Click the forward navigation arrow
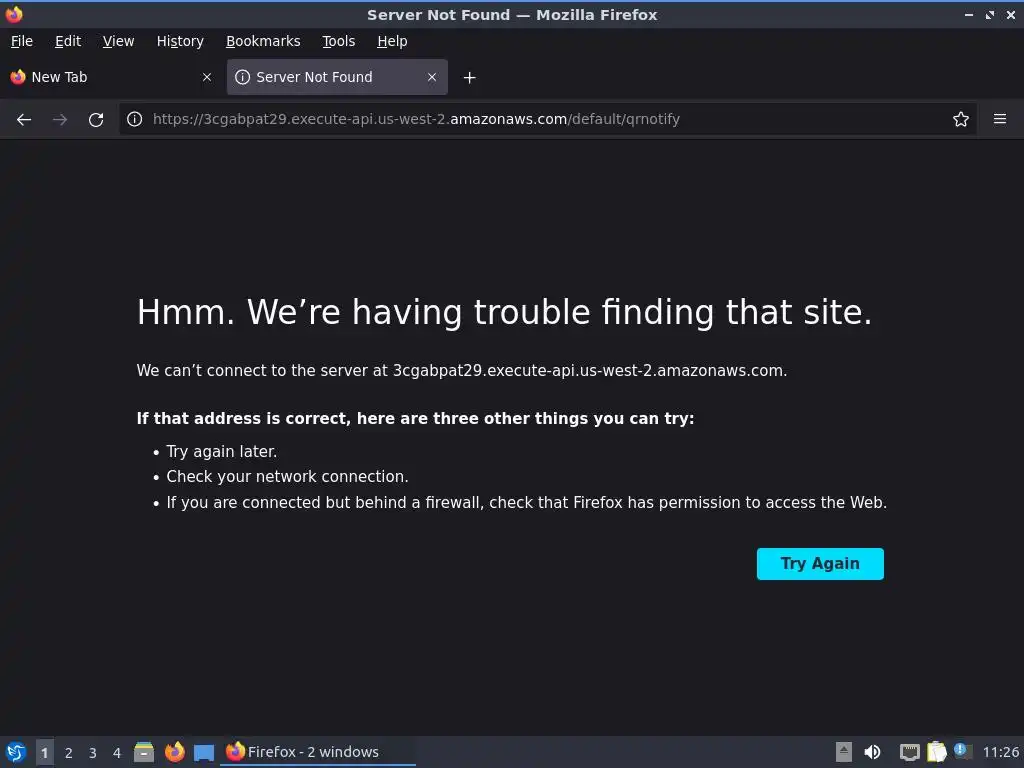This screenshot has width=1024, height=768. coord(60,120)
